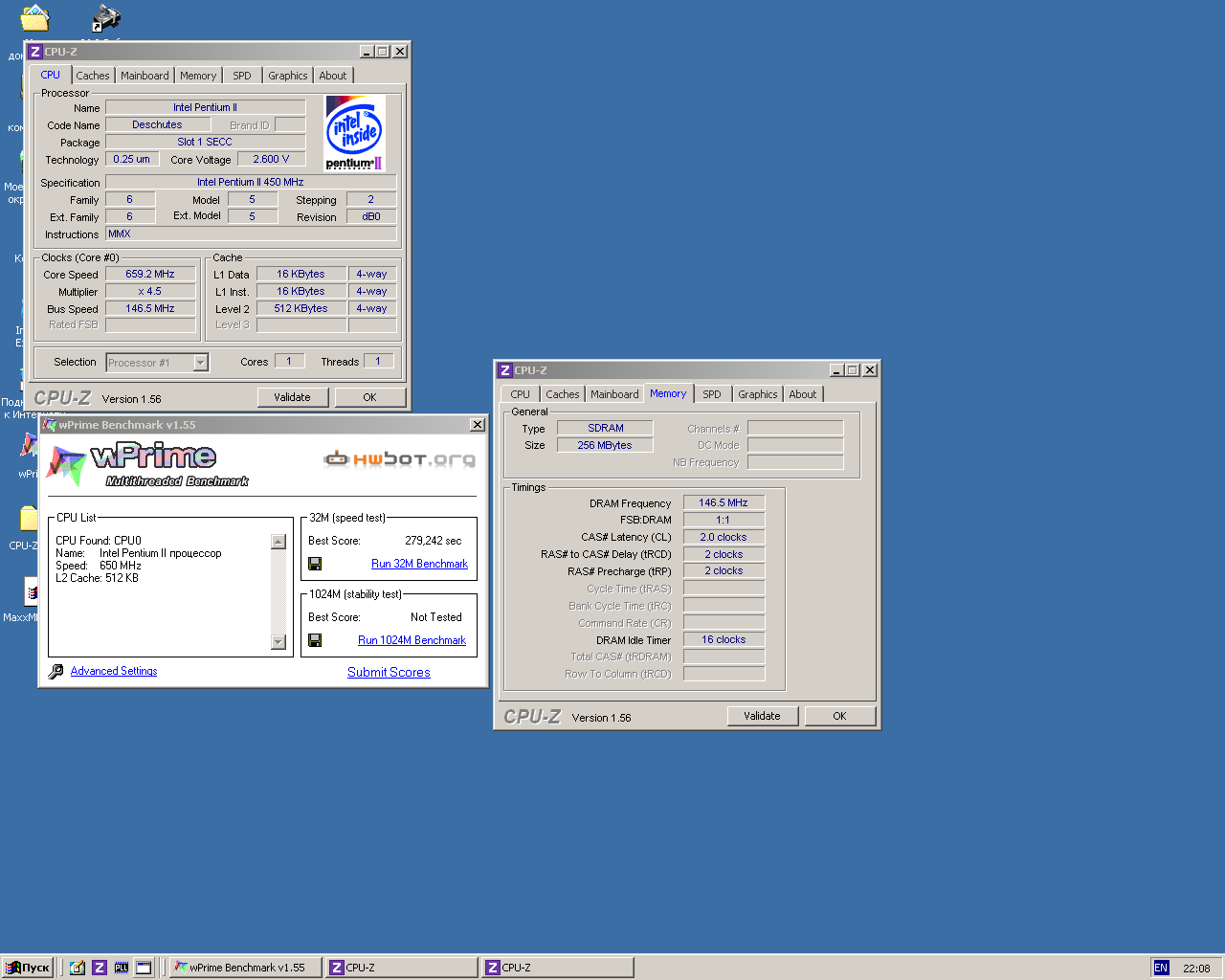Image resolution: width=1225 pixels, height=980 pixels.
Task: Open the hard drive shortcut icon on the desktop
Action: point(106,18)
